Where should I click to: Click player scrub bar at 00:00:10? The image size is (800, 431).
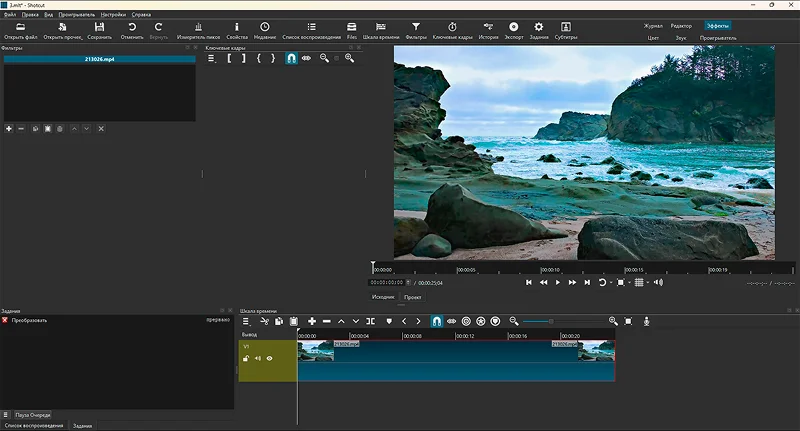[541, 269]
